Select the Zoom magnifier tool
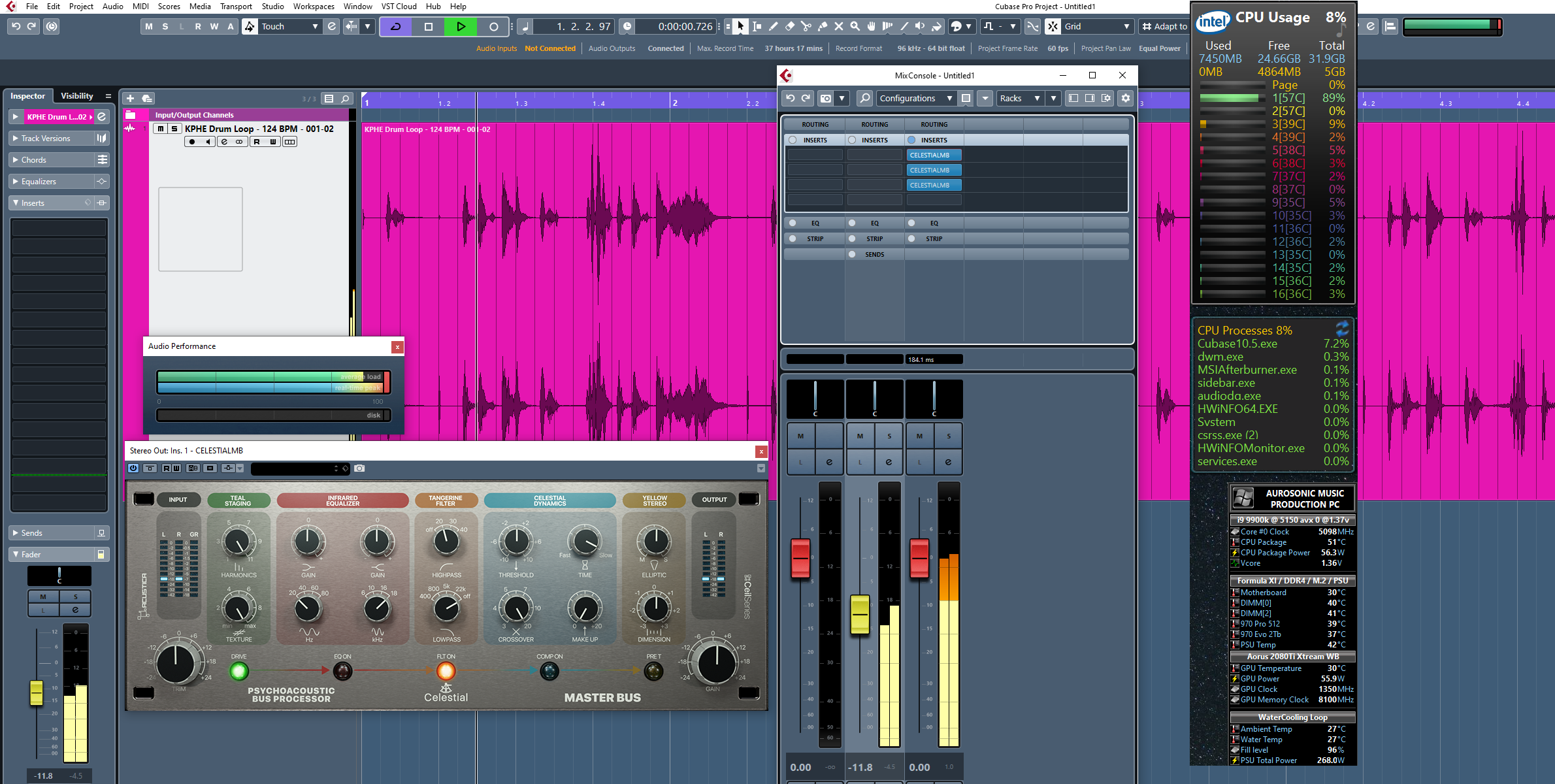The width and height of the screenshot is (1555, 784). (x=855, y=26)
